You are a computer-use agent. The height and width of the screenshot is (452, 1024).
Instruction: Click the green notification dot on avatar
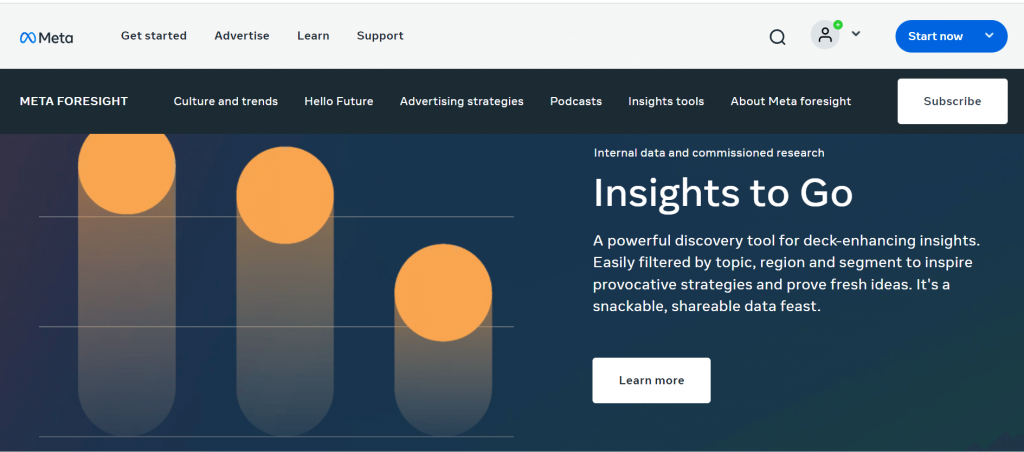pyautogui.click(x=837, y=25)
